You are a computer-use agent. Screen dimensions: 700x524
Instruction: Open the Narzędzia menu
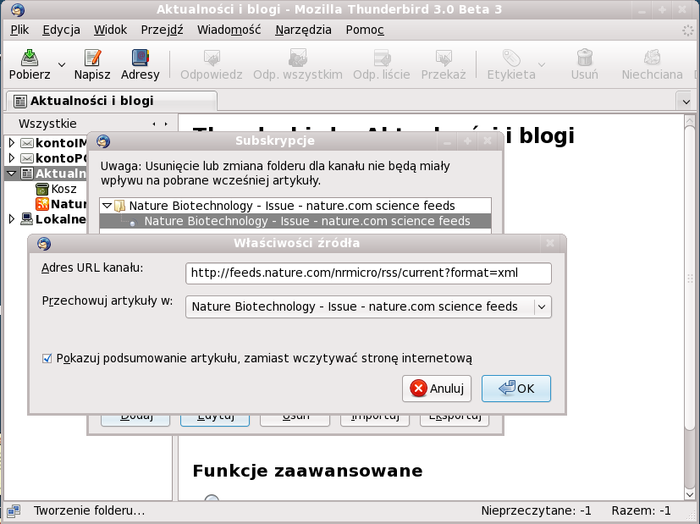[303, 30]
